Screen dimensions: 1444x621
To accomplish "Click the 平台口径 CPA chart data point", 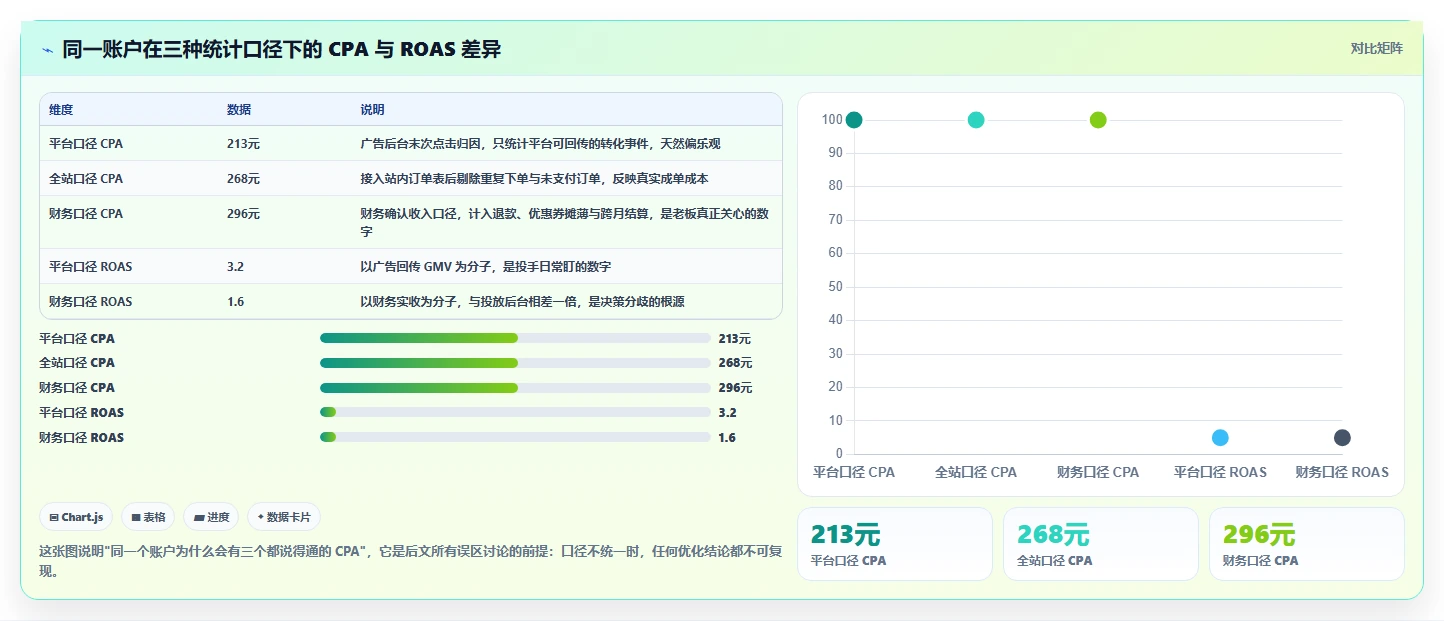I will tap(854, 120).
